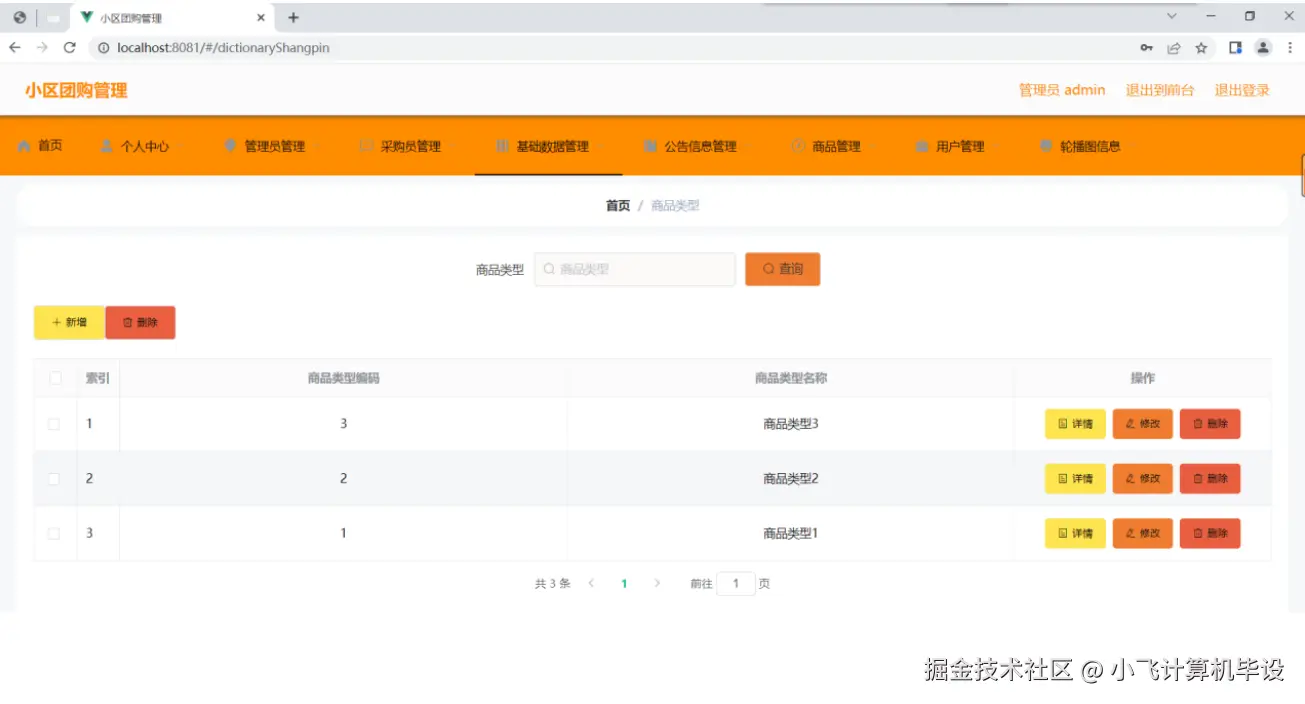Viewport: 1305px width, 704px height.
Task: Check the checkbox for the 商品类型3 row
Action: [54, 423]
